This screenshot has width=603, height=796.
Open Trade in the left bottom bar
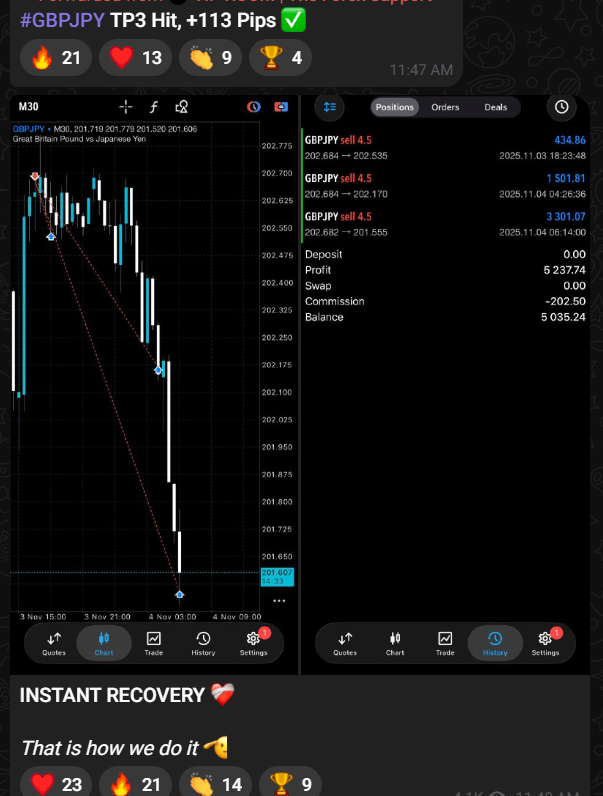pos(153,643)
